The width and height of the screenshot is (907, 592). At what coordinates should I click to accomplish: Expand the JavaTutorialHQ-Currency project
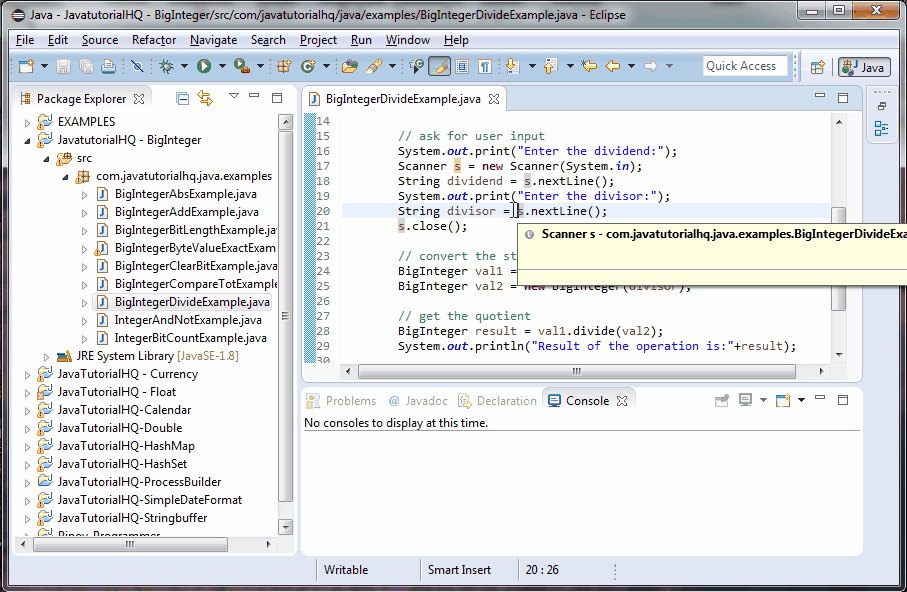tap(25, 373)
